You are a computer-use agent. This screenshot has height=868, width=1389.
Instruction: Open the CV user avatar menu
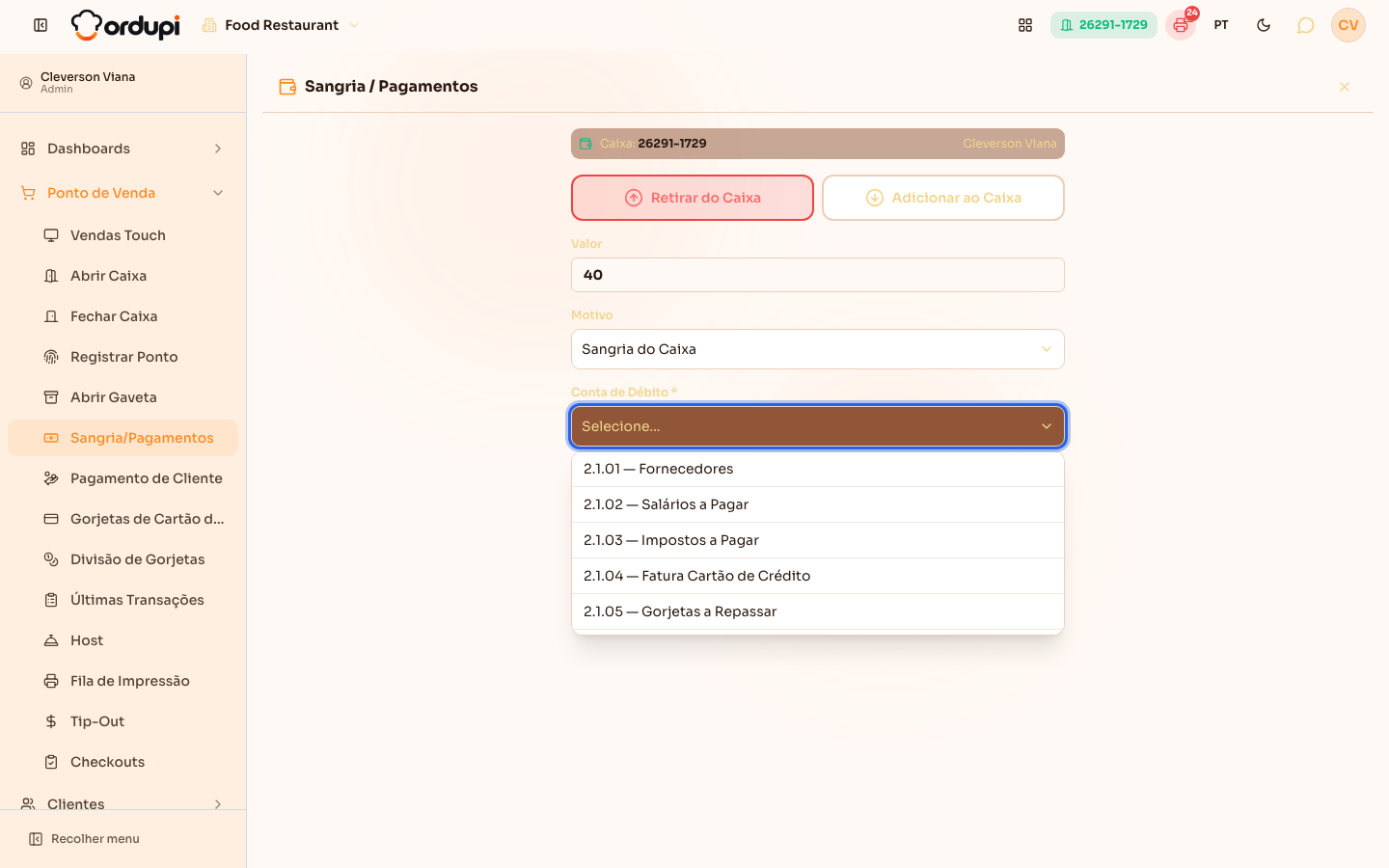point(1348,25)
